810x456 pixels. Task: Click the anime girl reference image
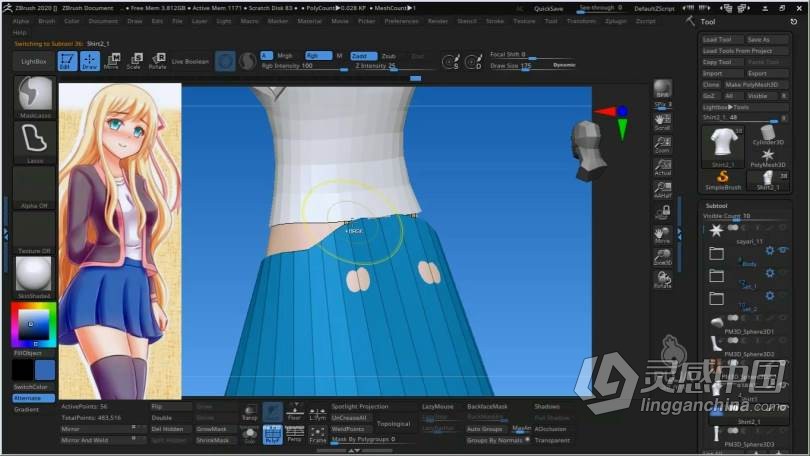click(120, 241)
